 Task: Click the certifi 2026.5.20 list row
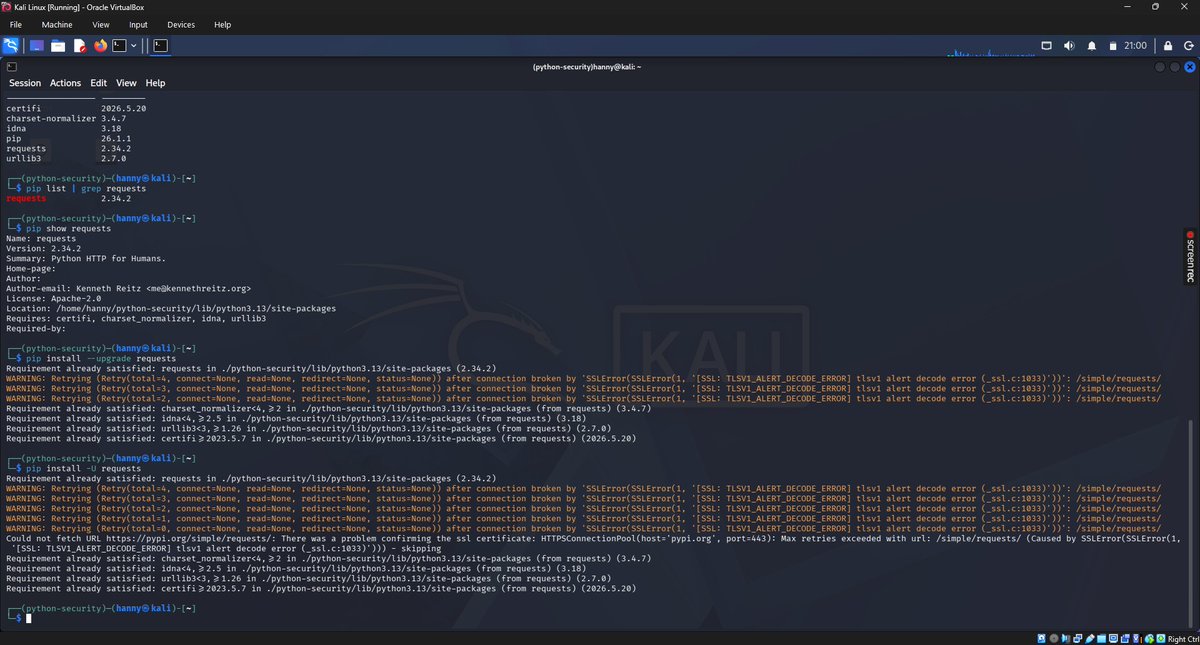pos(76,108)
